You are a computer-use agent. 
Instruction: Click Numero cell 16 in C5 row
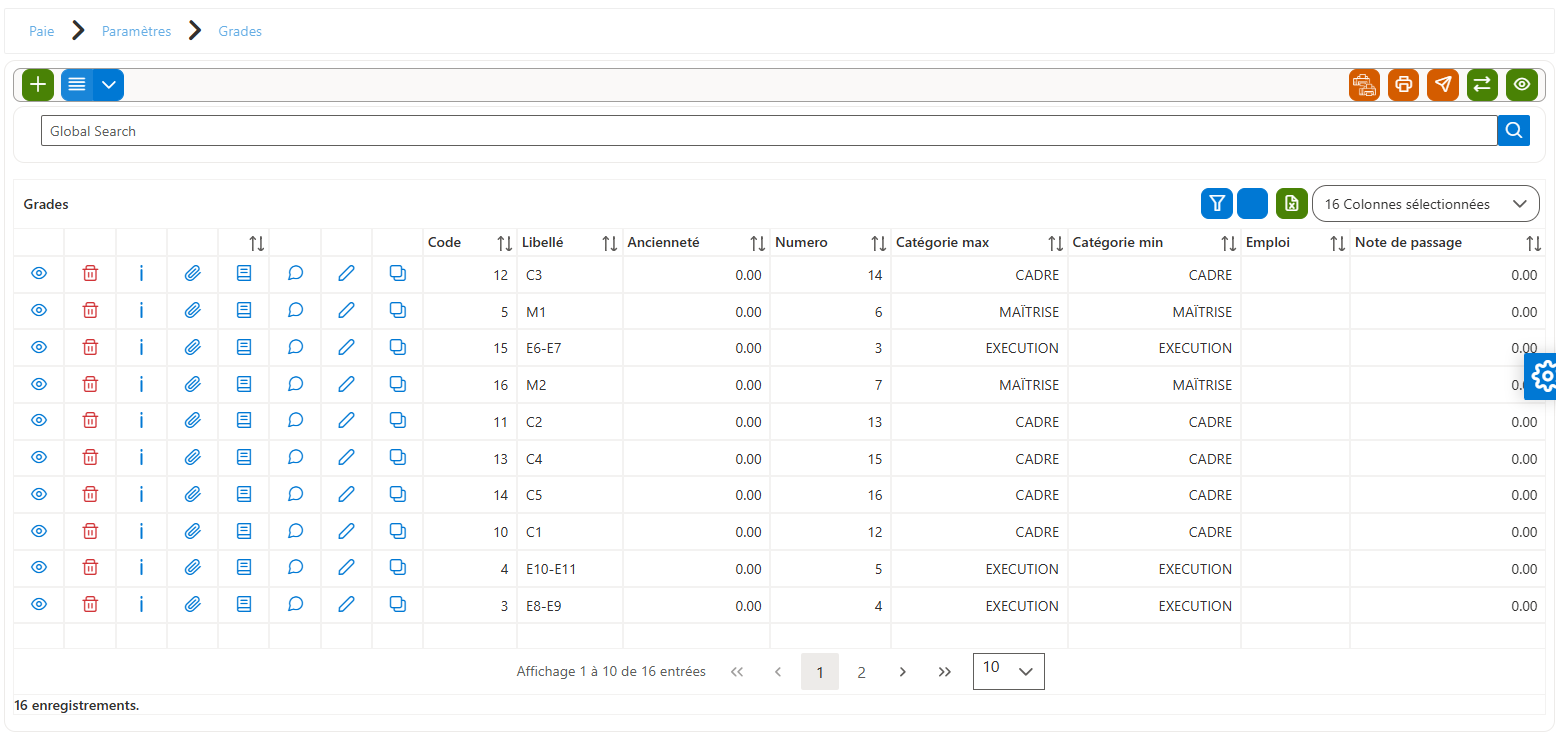pos(830,495)
